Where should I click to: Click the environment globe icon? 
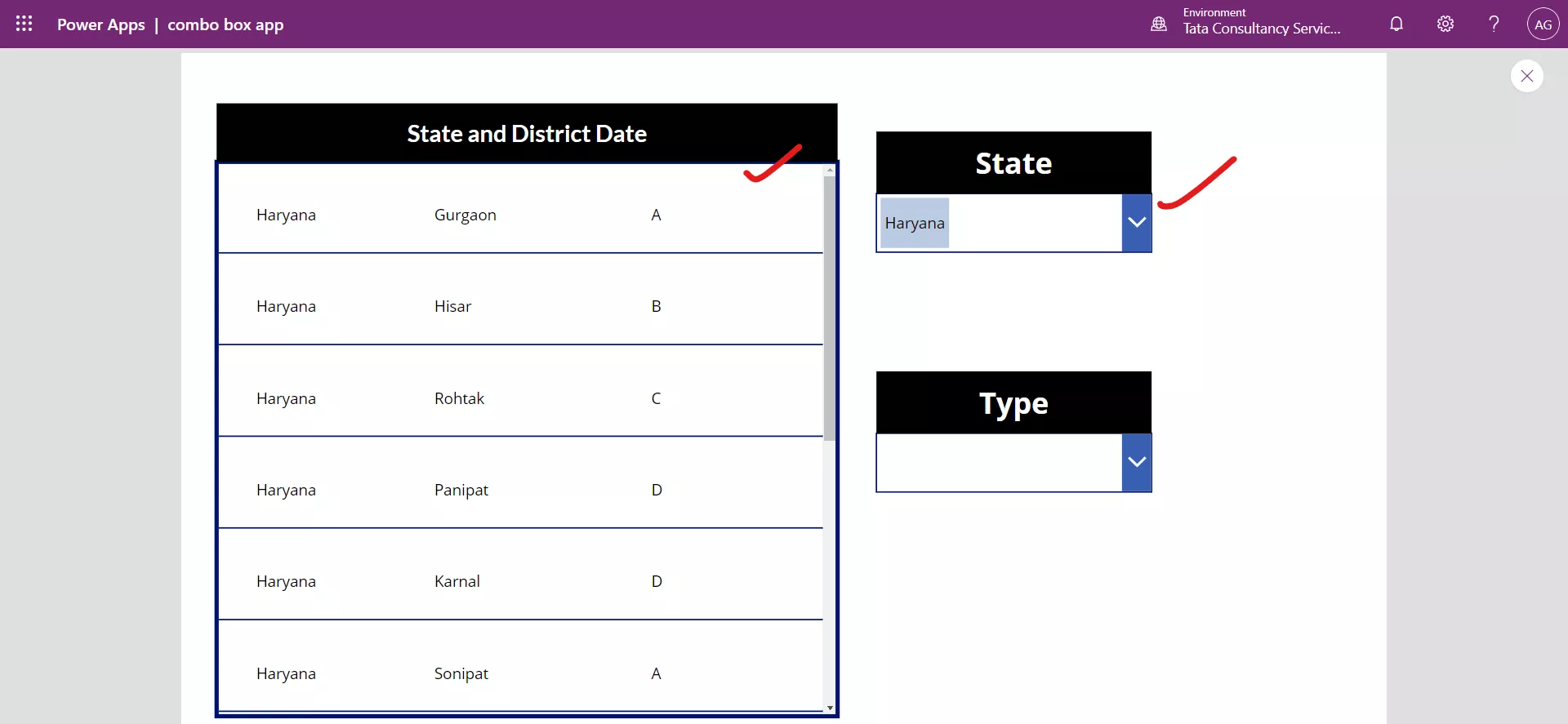[1158, 24]
